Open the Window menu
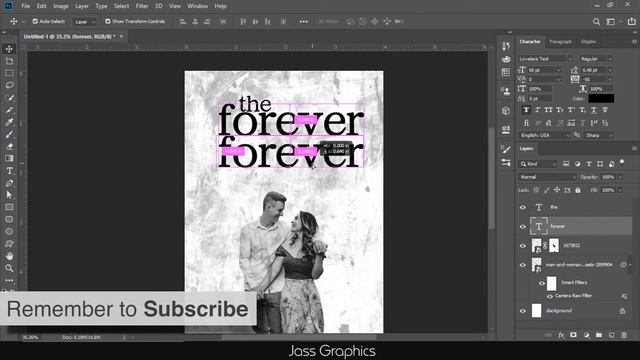Image resolution: width=640 pixels, height=360 pixels. 198,6
